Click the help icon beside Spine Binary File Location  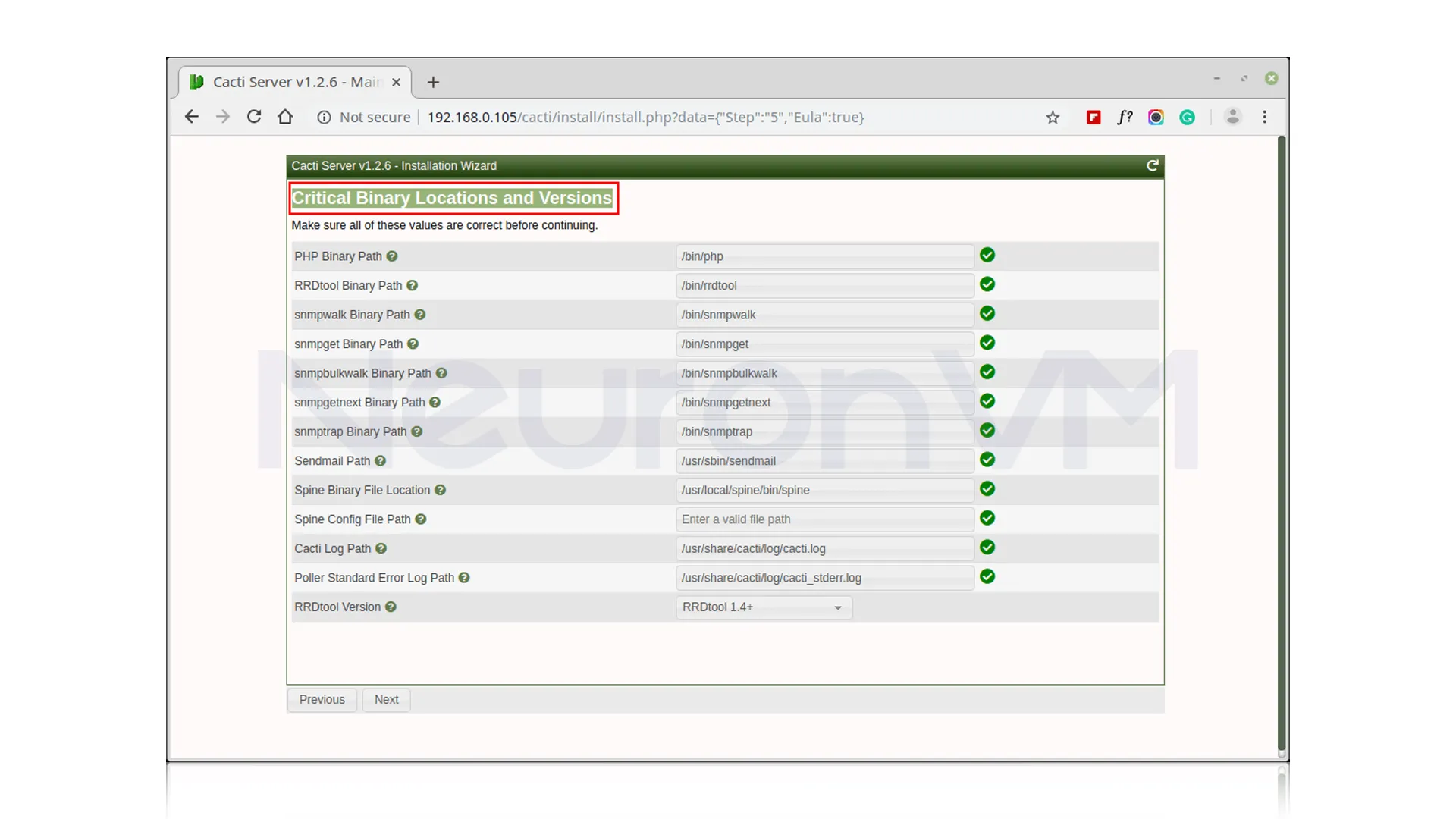440,490
